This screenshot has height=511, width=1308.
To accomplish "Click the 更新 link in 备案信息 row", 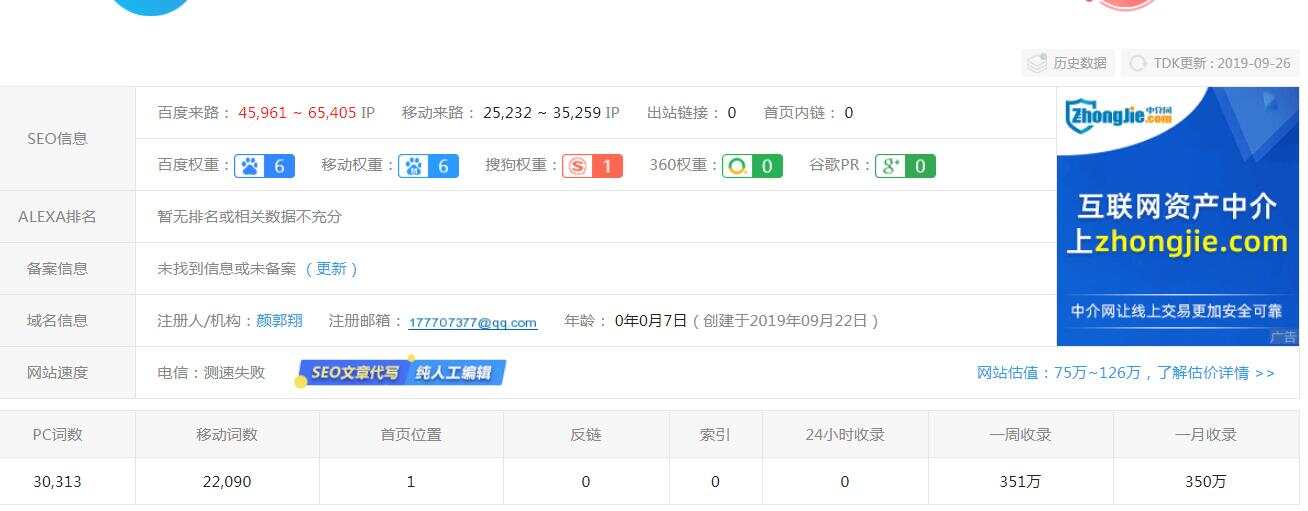I will (x=331, y=269).
